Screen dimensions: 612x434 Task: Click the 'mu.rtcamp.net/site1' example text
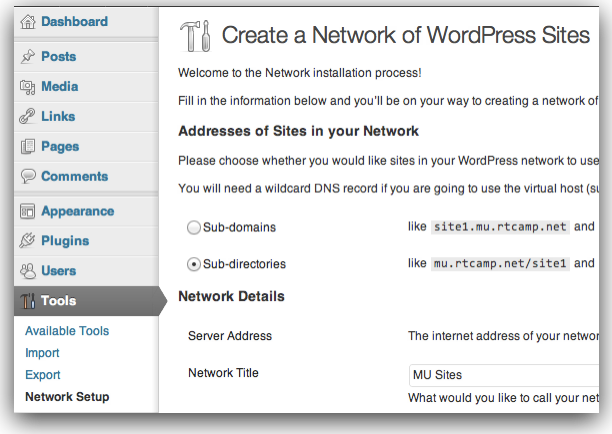[x=500, y=264]
